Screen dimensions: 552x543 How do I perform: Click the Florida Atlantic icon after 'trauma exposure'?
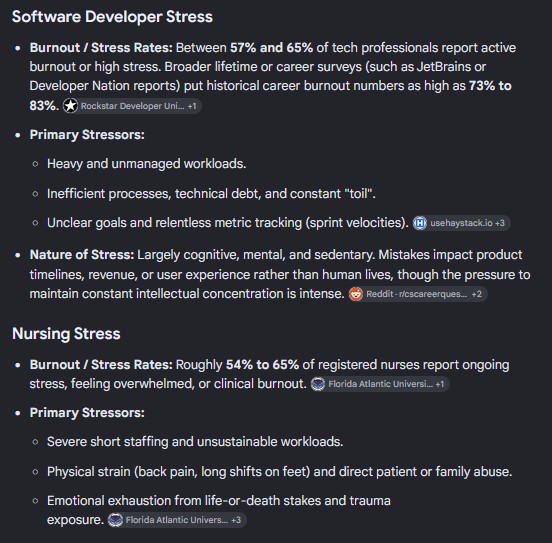pyautogui.click(x=115, y=520)
